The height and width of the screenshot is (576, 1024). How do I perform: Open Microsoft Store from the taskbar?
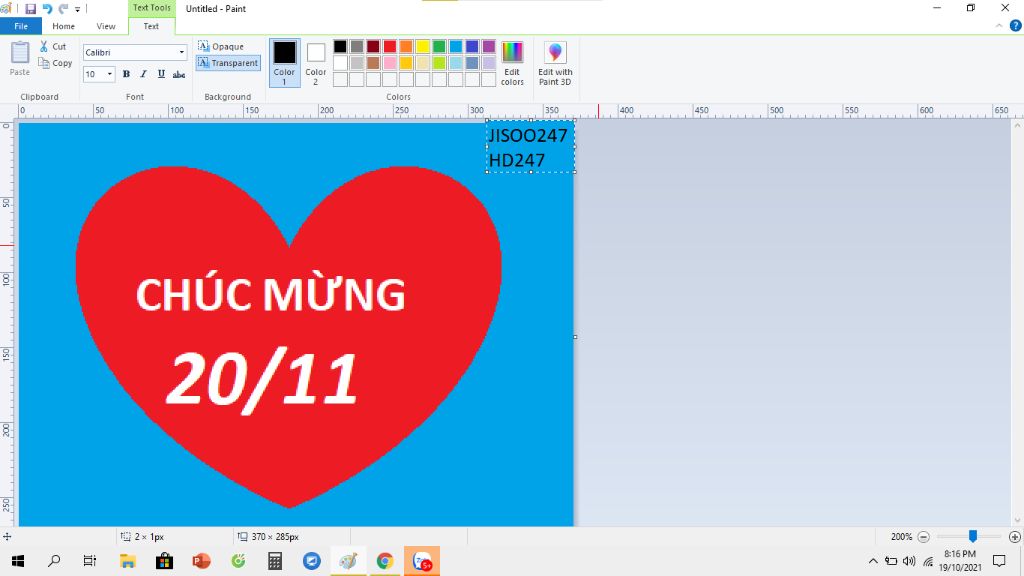point(164,561)
